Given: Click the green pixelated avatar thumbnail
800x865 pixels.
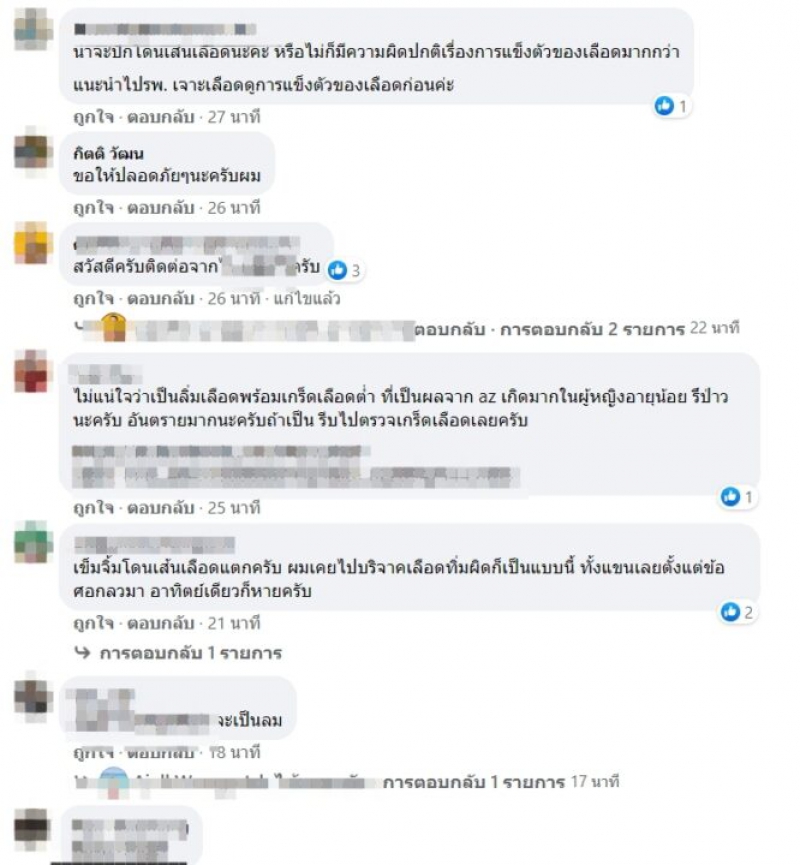Looking at the screenshot, I should pyautogui.click(x=33, y=542).
